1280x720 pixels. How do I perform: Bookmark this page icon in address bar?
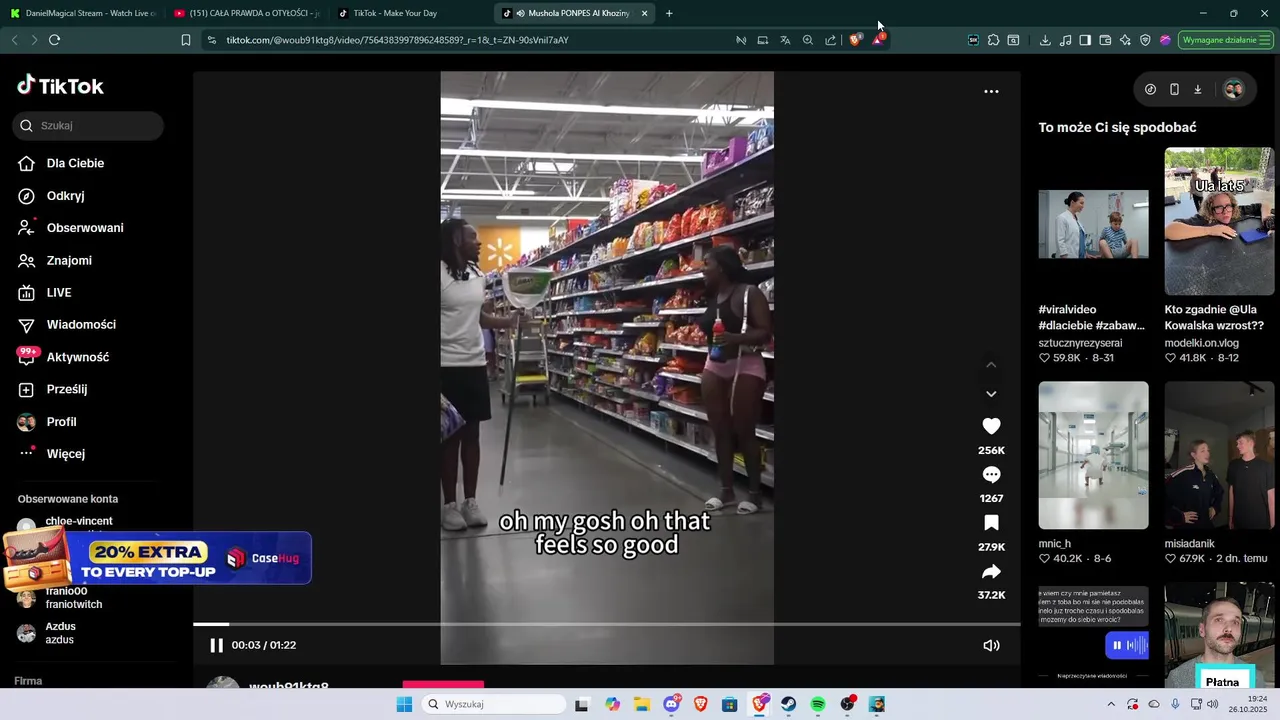pyautogui.click(x=186, y=40)
